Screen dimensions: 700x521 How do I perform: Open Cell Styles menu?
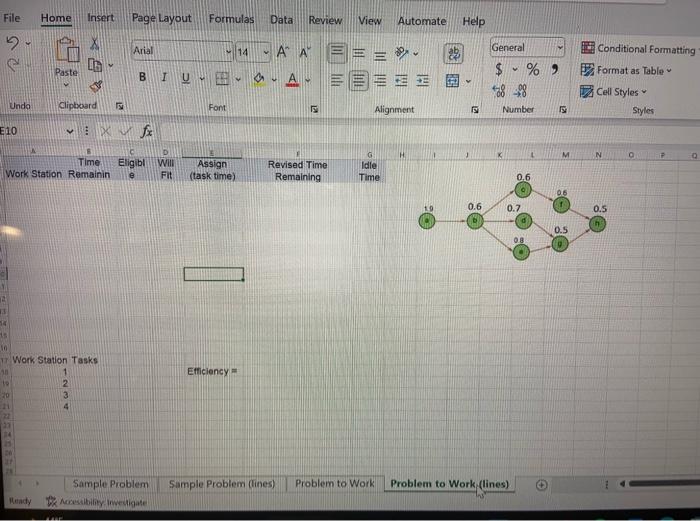coord(613,92)
